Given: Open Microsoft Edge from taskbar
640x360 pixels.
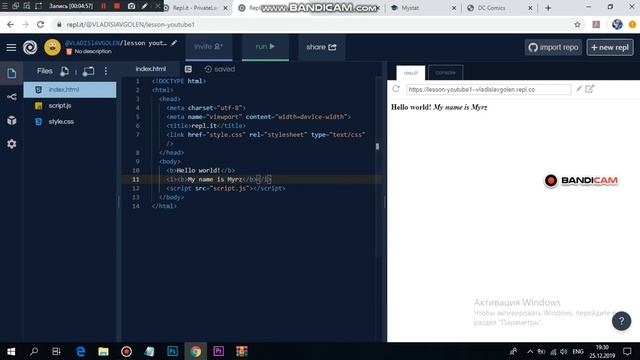Looking at the screenshot, I should click(x=80, y=351).
